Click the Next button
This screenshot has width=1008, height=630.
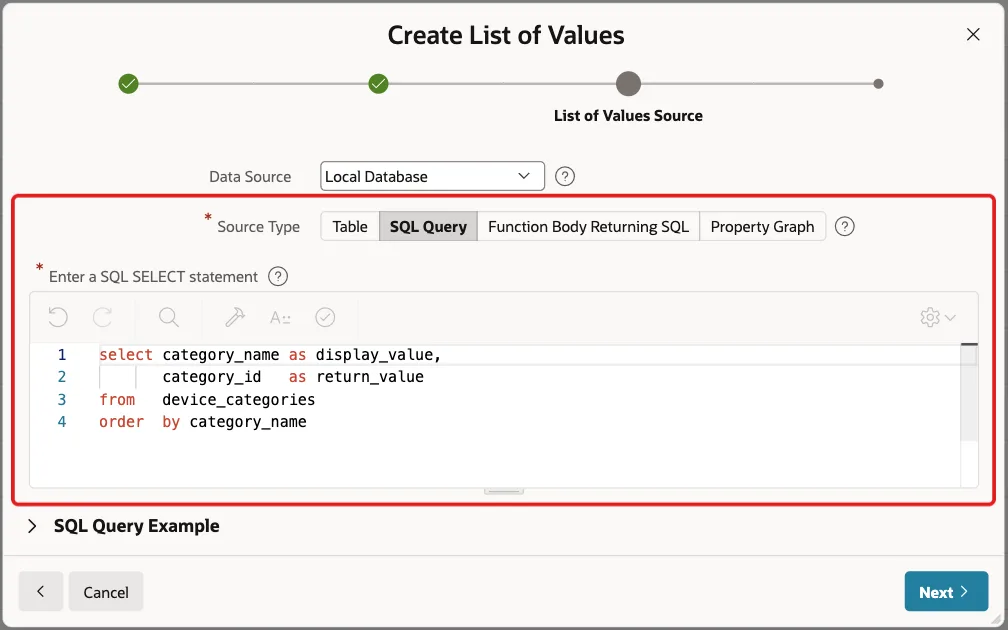(946, 591)
